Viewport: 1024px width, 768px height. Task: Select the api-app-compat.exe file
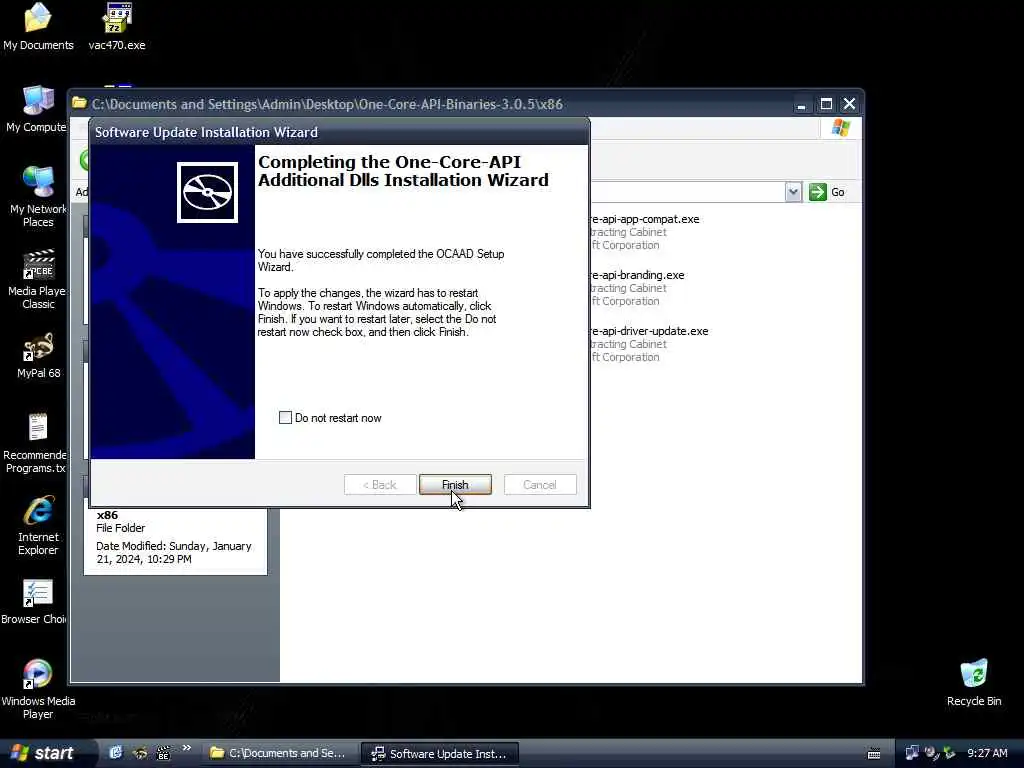pyautogui.click(x=643, y=232)
